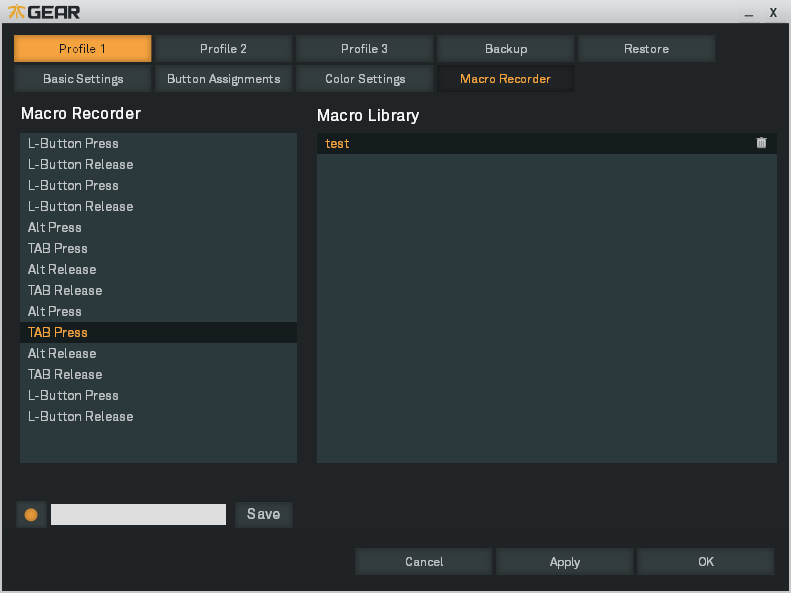791x593 pixels.
Task: Cancel the changes
Action: tap(424, 562)
